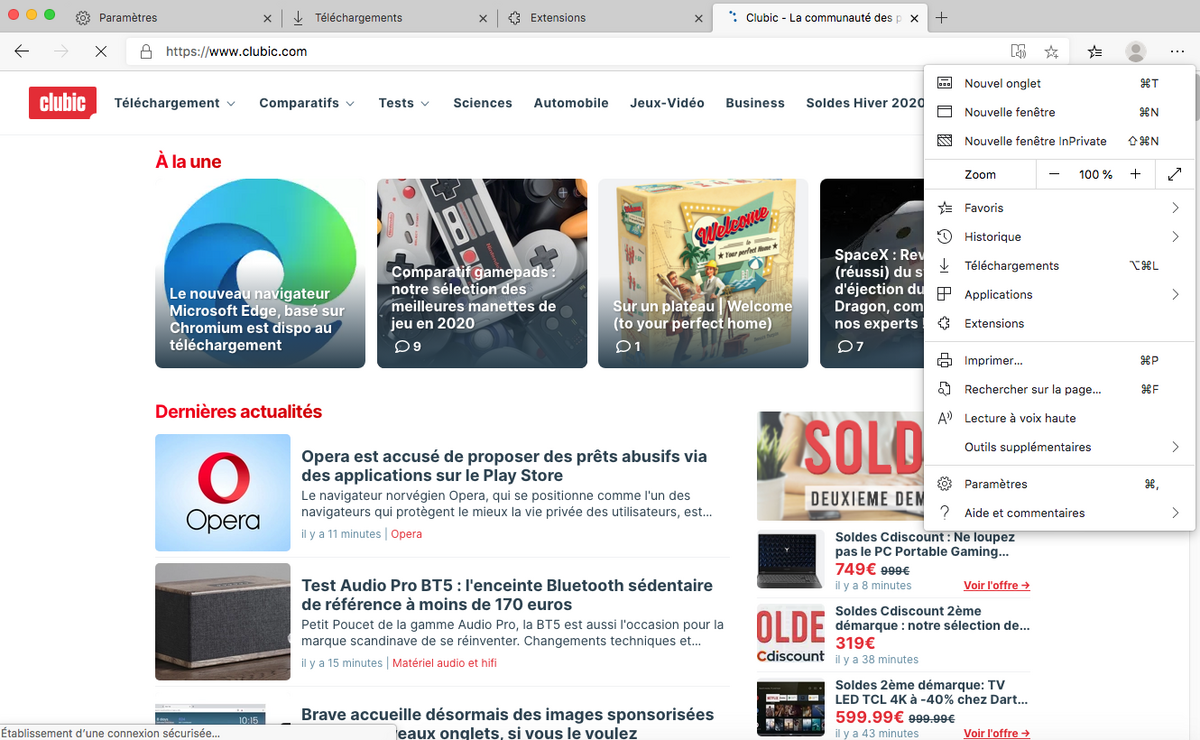
Task: Open the Microsoft Edge featured article card
Action: pos(260,273)
